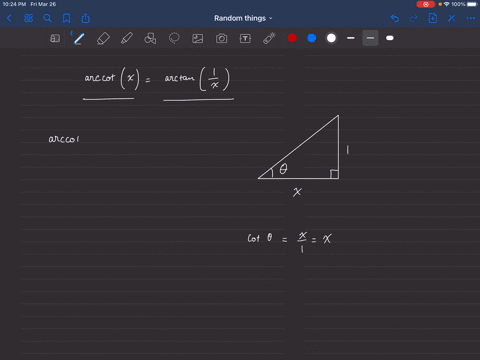Select the Pen tool
Viewport: 480px width, 360px height.
coord(79,38)
